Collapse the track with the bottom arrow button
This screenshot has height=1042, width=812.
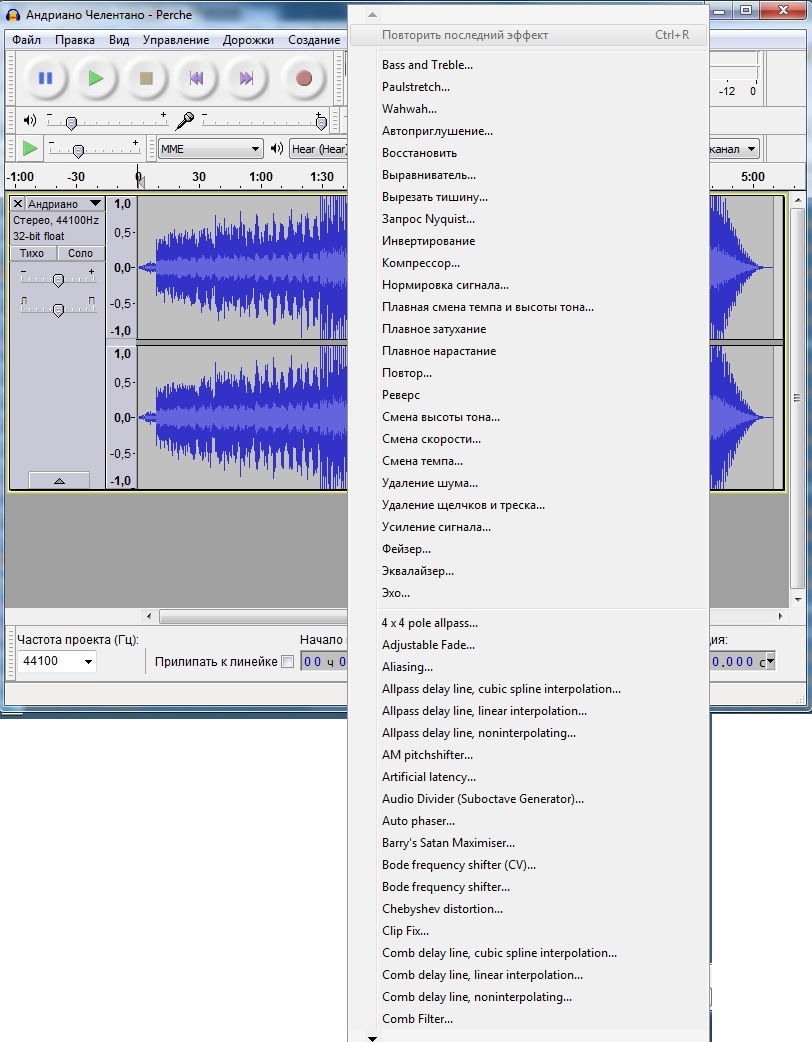[x=59, y=480]
